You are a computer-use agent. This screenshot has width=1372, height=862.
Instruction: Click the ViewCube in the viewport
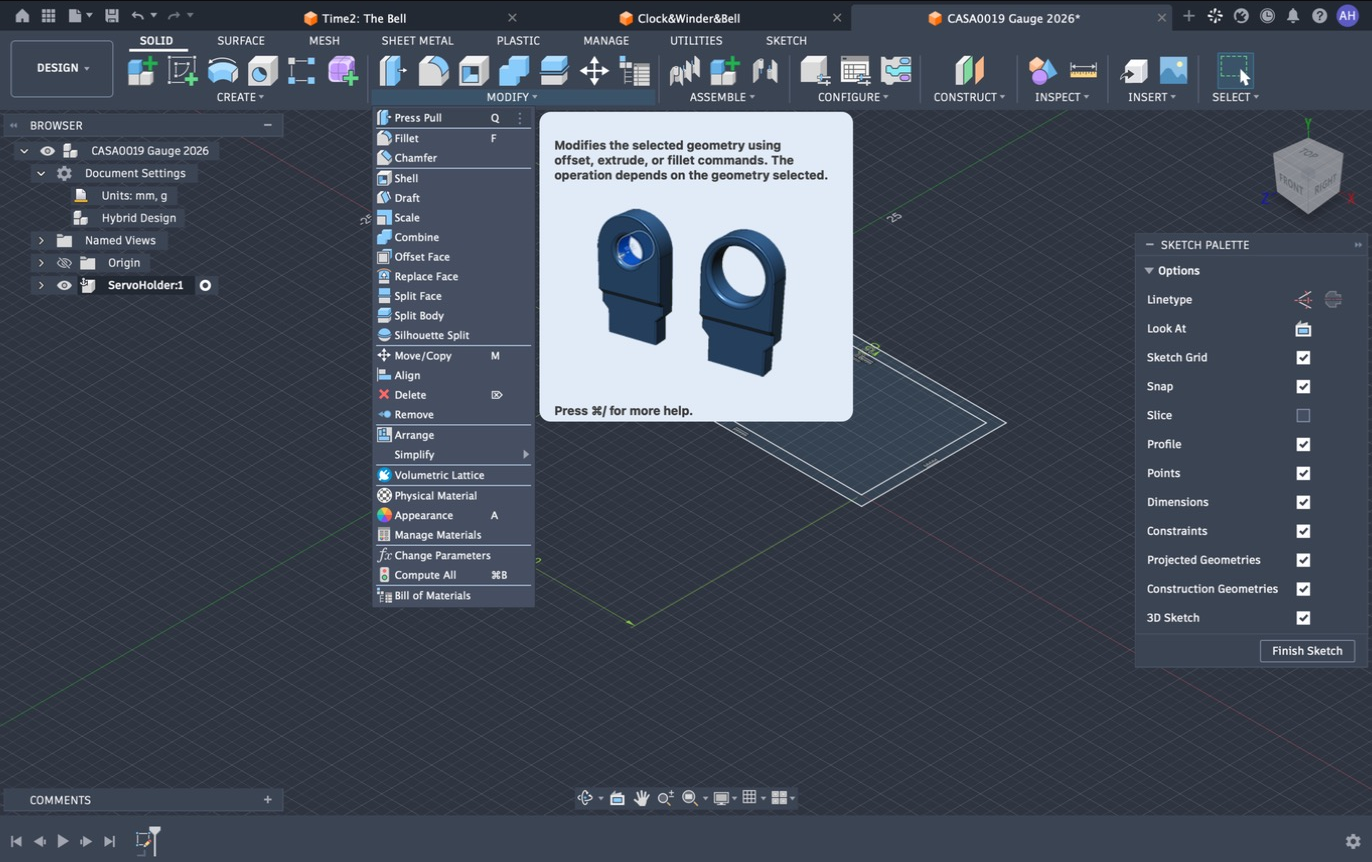(x=1307, y=175)
